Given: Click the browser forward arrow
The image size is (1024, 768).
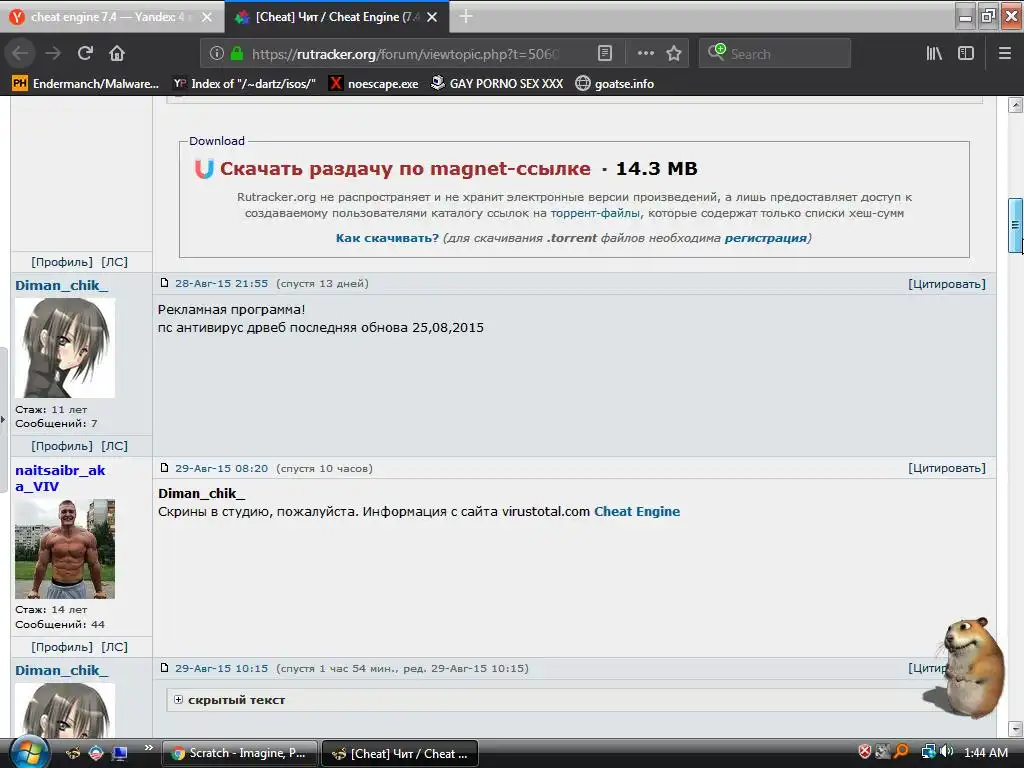Looking at the screenshot, I should point(53,54).
